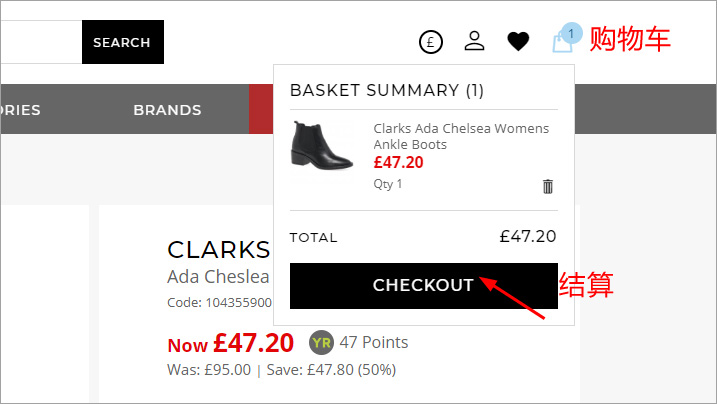Focus the search text field
The height and width of the screenshot is (404, 717).
[x=40, y=42]
